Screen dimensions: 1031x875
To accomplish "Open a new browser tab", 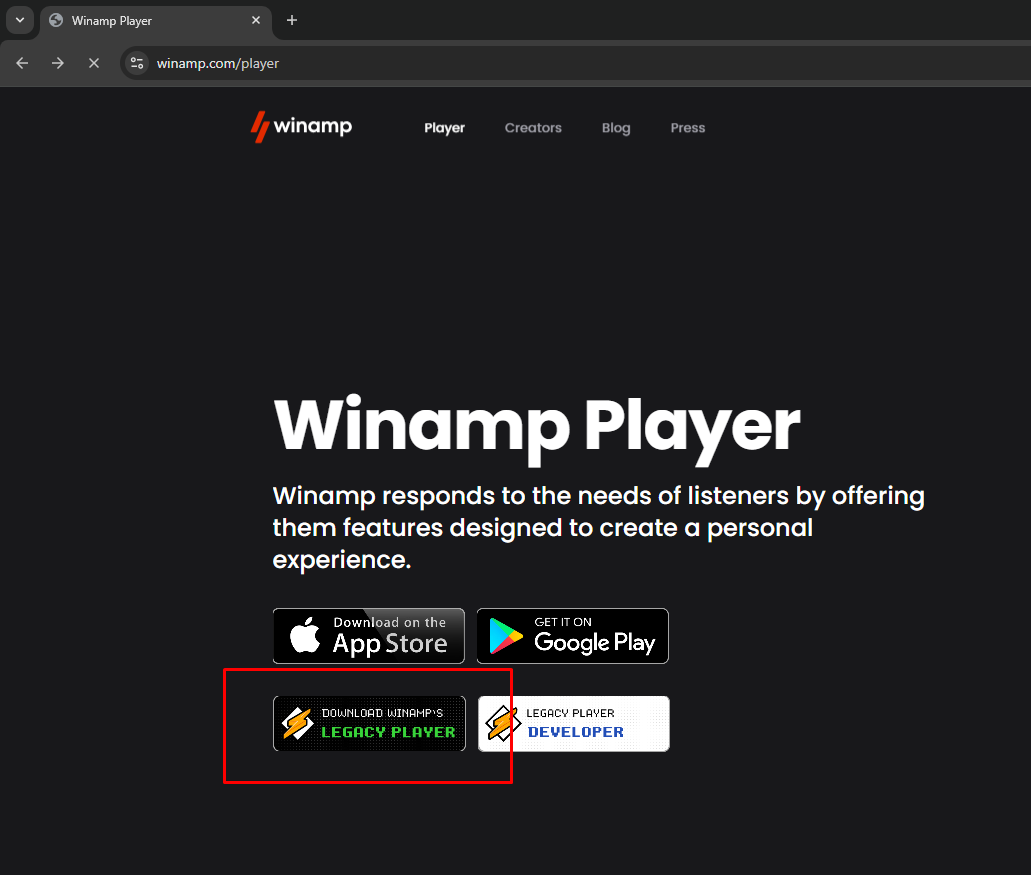I will click(292, 20).
